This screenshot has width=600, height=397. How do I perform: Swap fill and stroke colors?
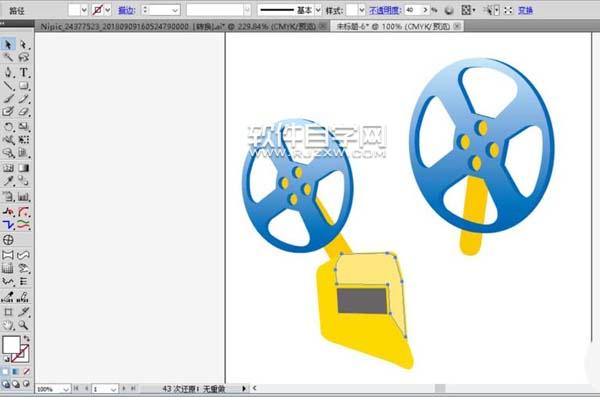(x=26, y=338)
